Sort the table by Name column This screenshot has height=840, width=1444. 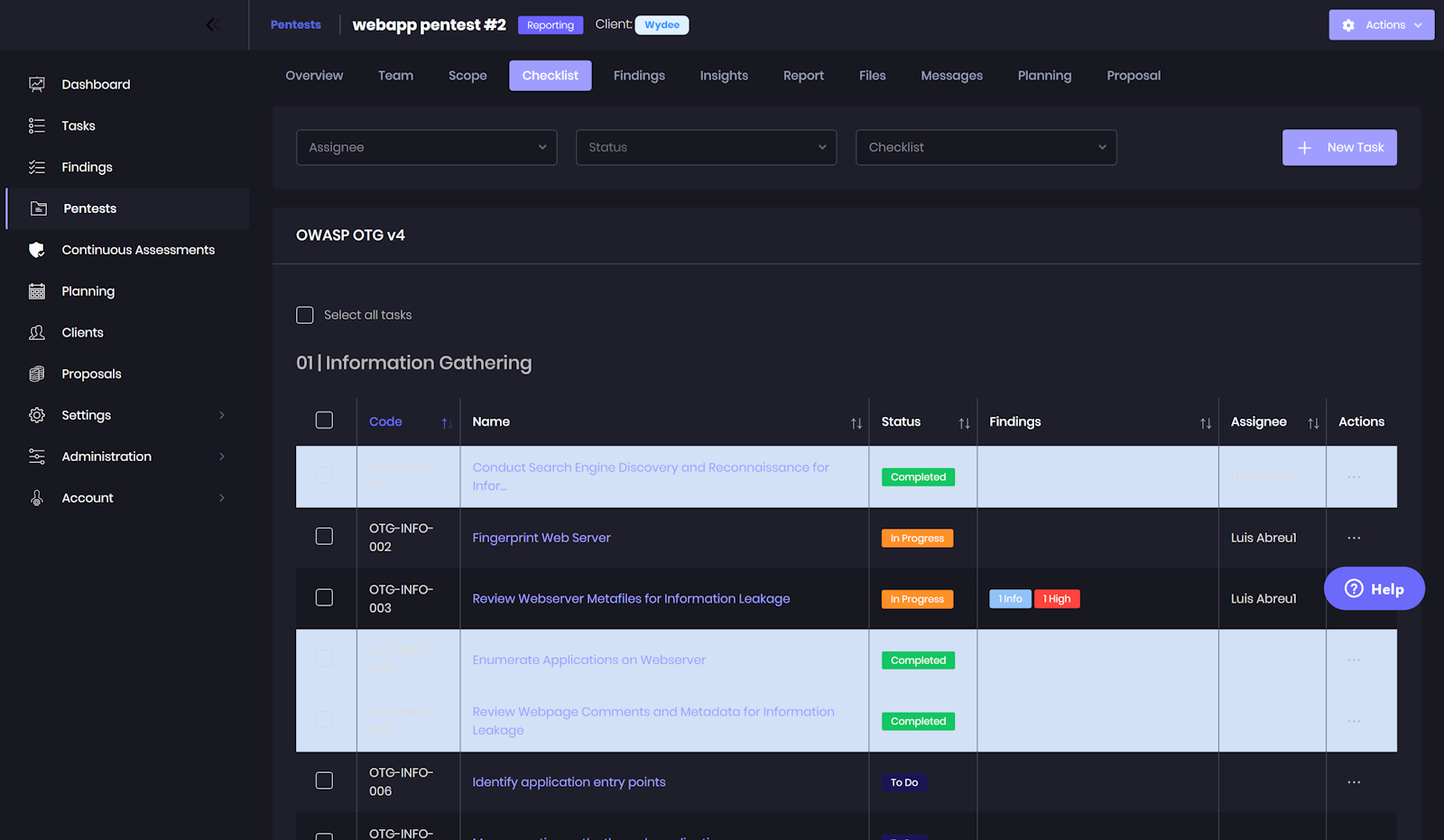point(856,423)
